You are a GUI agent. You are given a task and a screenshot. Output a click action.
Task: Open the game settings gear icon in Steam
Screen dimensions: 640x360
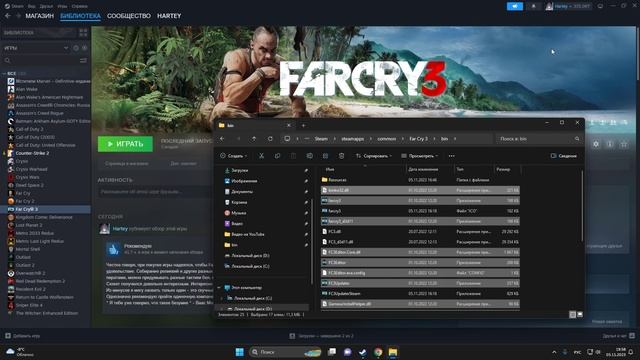point(596,144)
